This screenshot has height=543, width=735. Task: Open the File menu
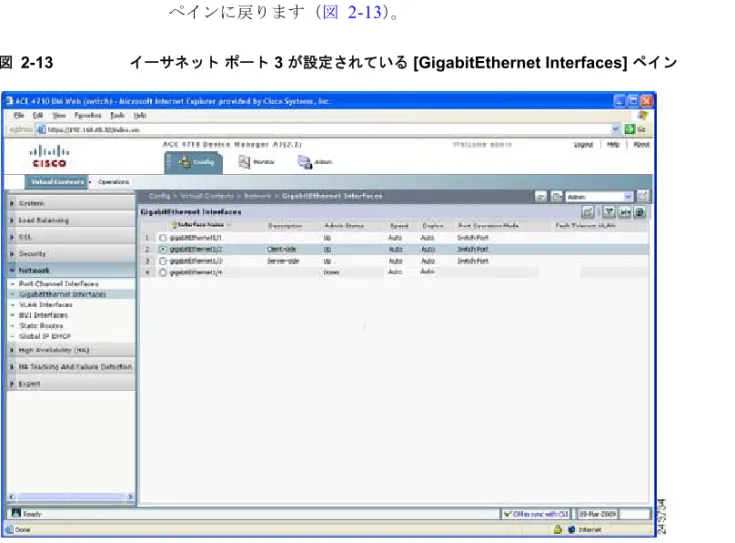coord(19,115)
